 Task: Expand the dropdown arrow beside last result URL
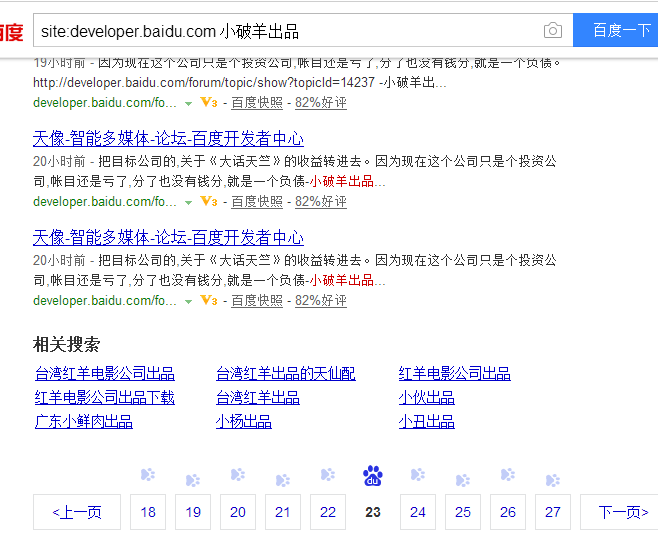tap(188, 301)
